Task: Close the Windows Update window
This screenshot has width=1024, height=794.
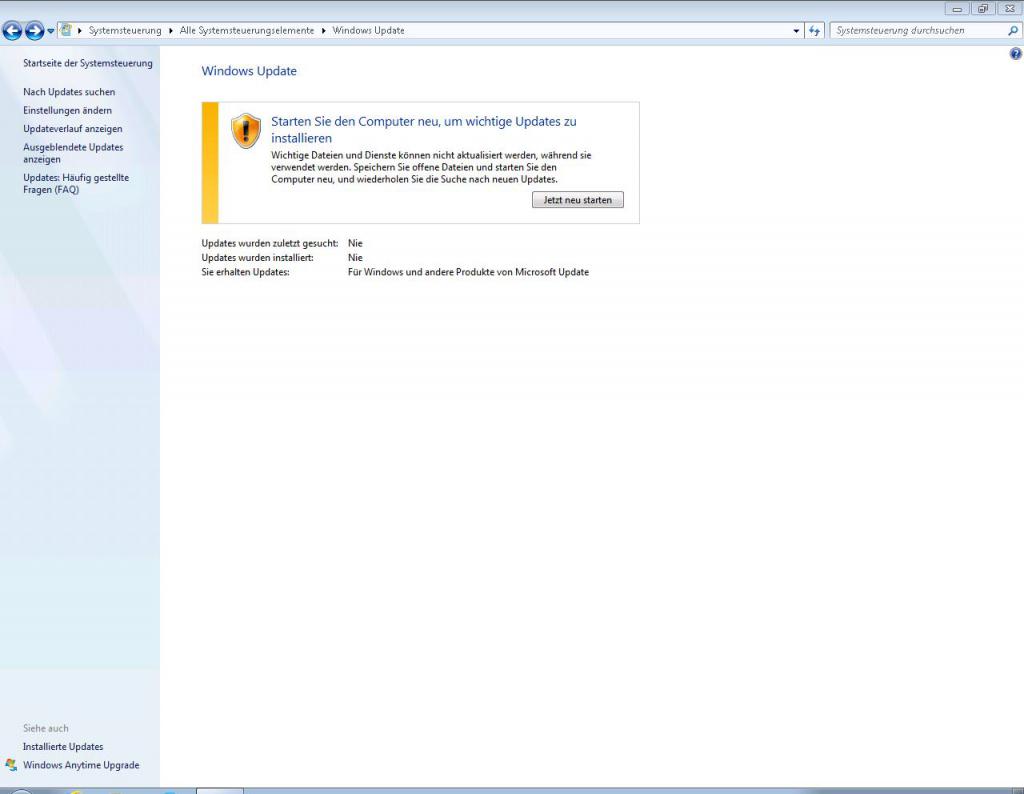Action: coord(1009,9)
